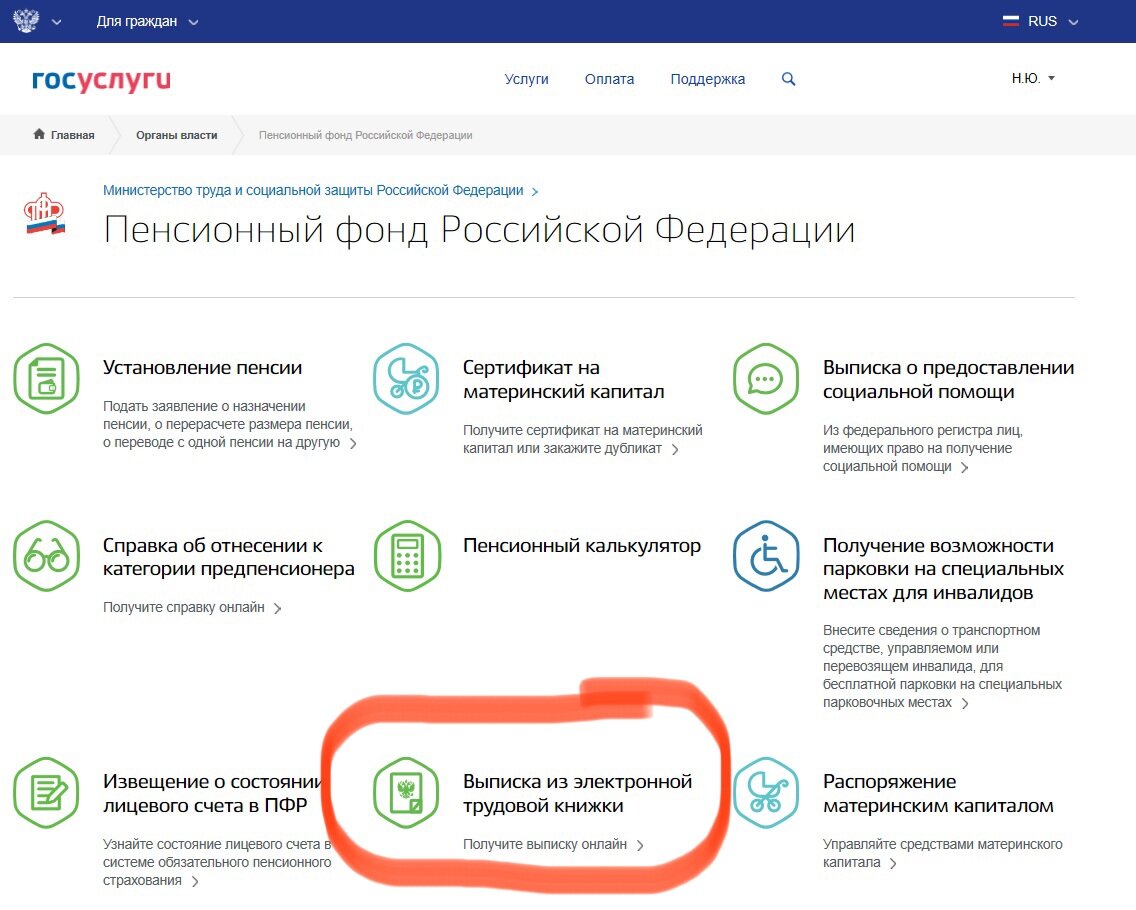This screenshot has width=1136, height=910.
Task: Open 'Получение возможности парковки' title
Action: coord(943,569)
